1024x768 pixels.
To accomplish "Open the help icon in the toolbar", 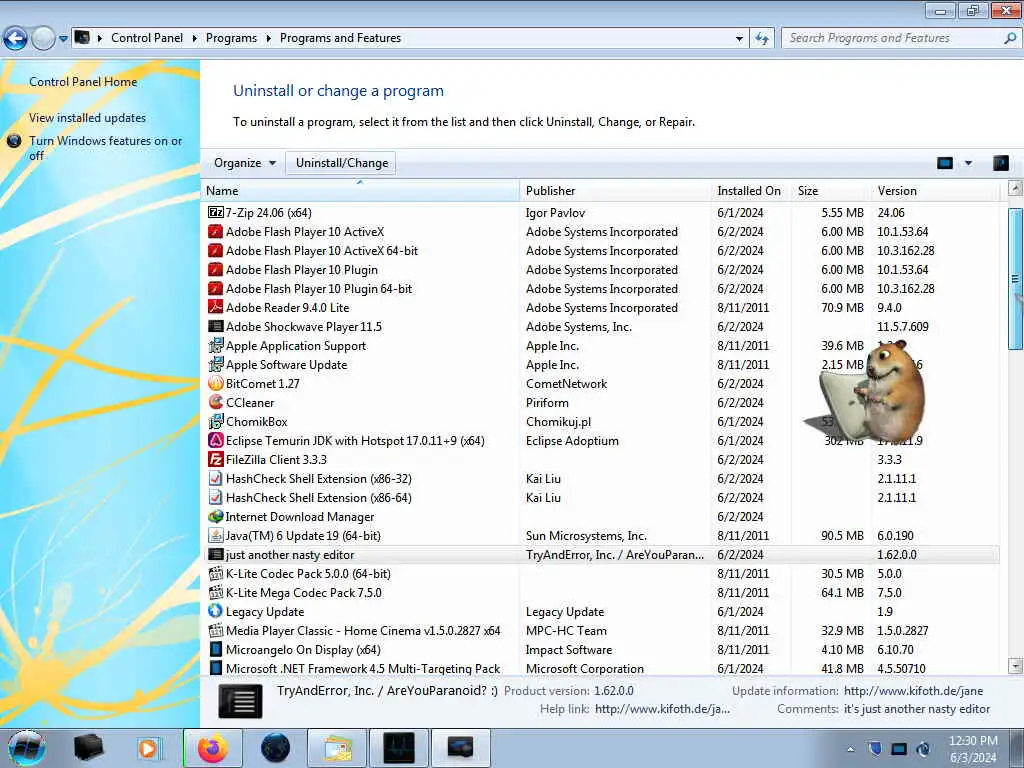I will click(x=1000, y=163).
